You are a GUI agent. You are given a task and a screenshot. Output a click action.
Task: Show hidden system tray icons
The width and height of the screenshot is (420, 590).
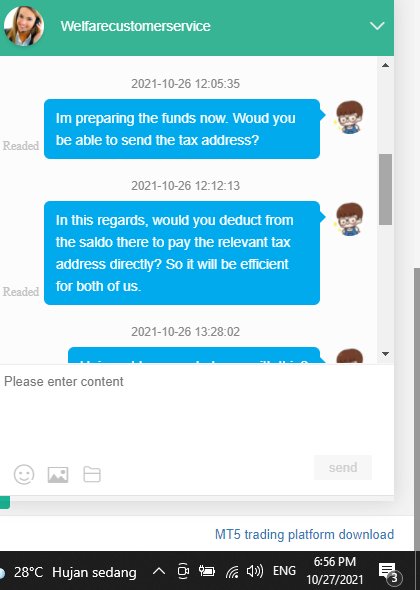(159, 572)
